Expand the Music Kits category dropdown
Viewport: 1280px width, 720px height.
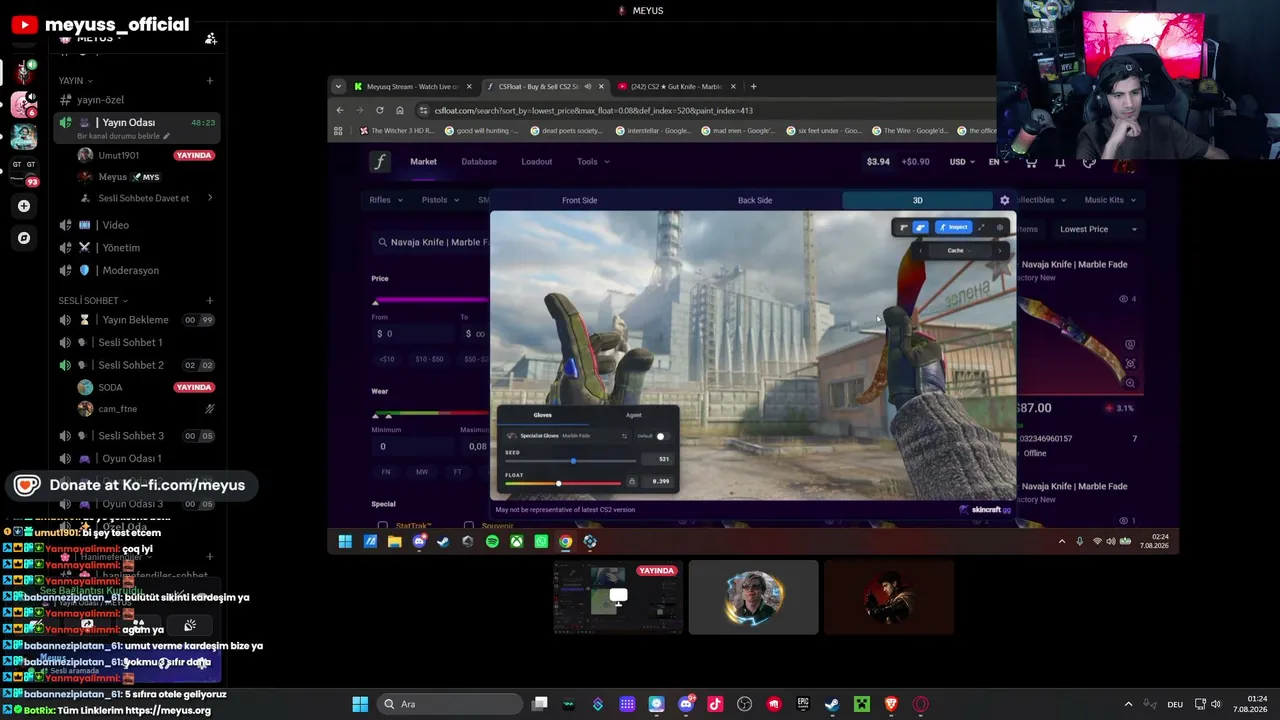click(1111, 200)
